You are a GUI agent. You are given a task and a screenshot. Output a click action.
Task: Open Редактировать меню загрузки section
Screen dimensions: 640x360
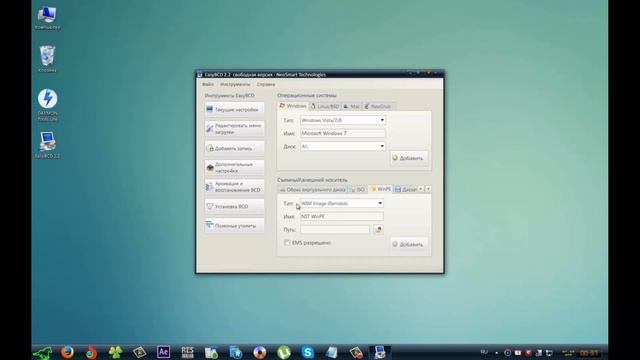[235, 129]
